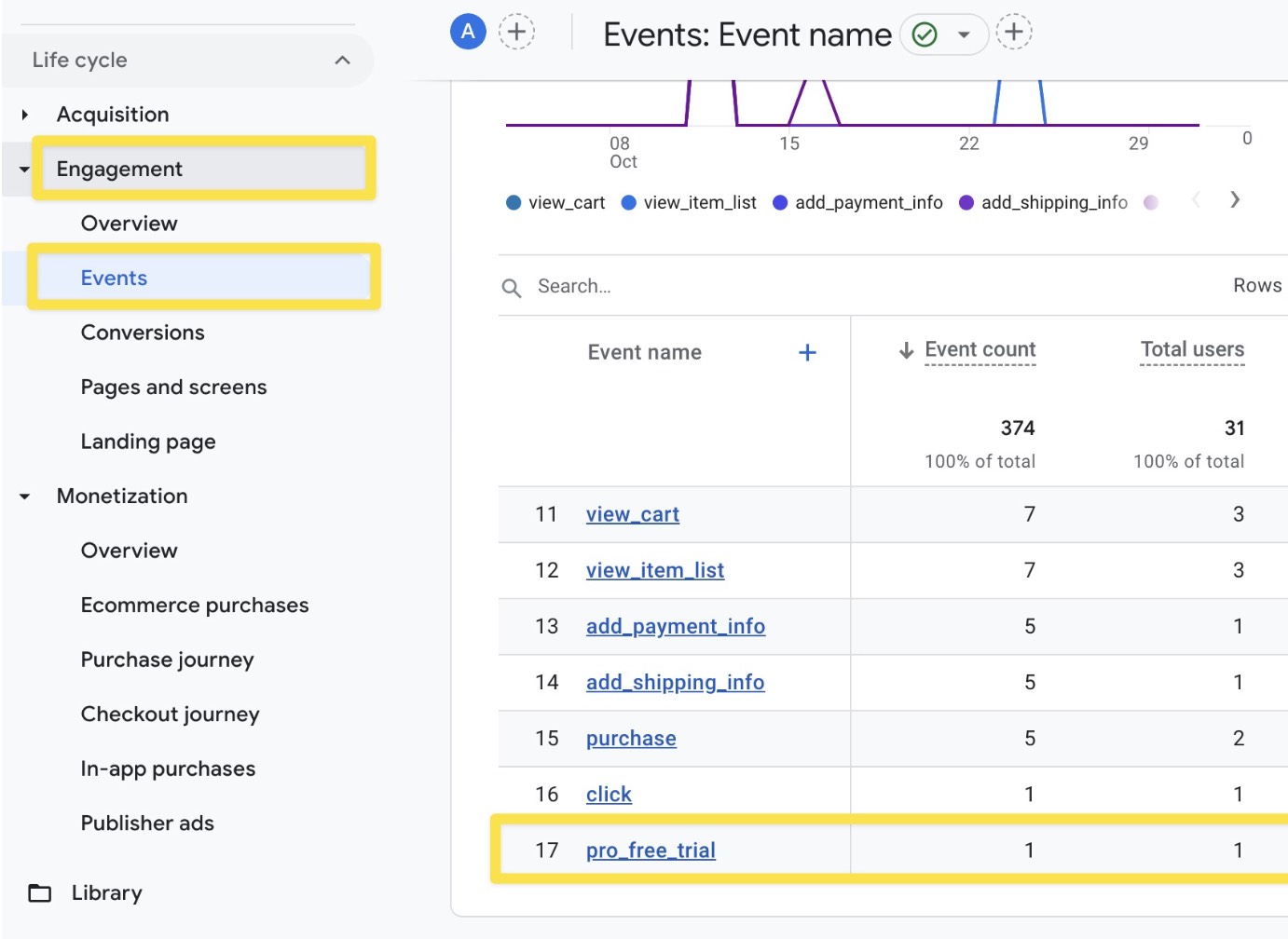This screenshot has height=939, width=1288.
Task: Click the green checkmark on the segment chip
Action: click(x=923, y=34)
